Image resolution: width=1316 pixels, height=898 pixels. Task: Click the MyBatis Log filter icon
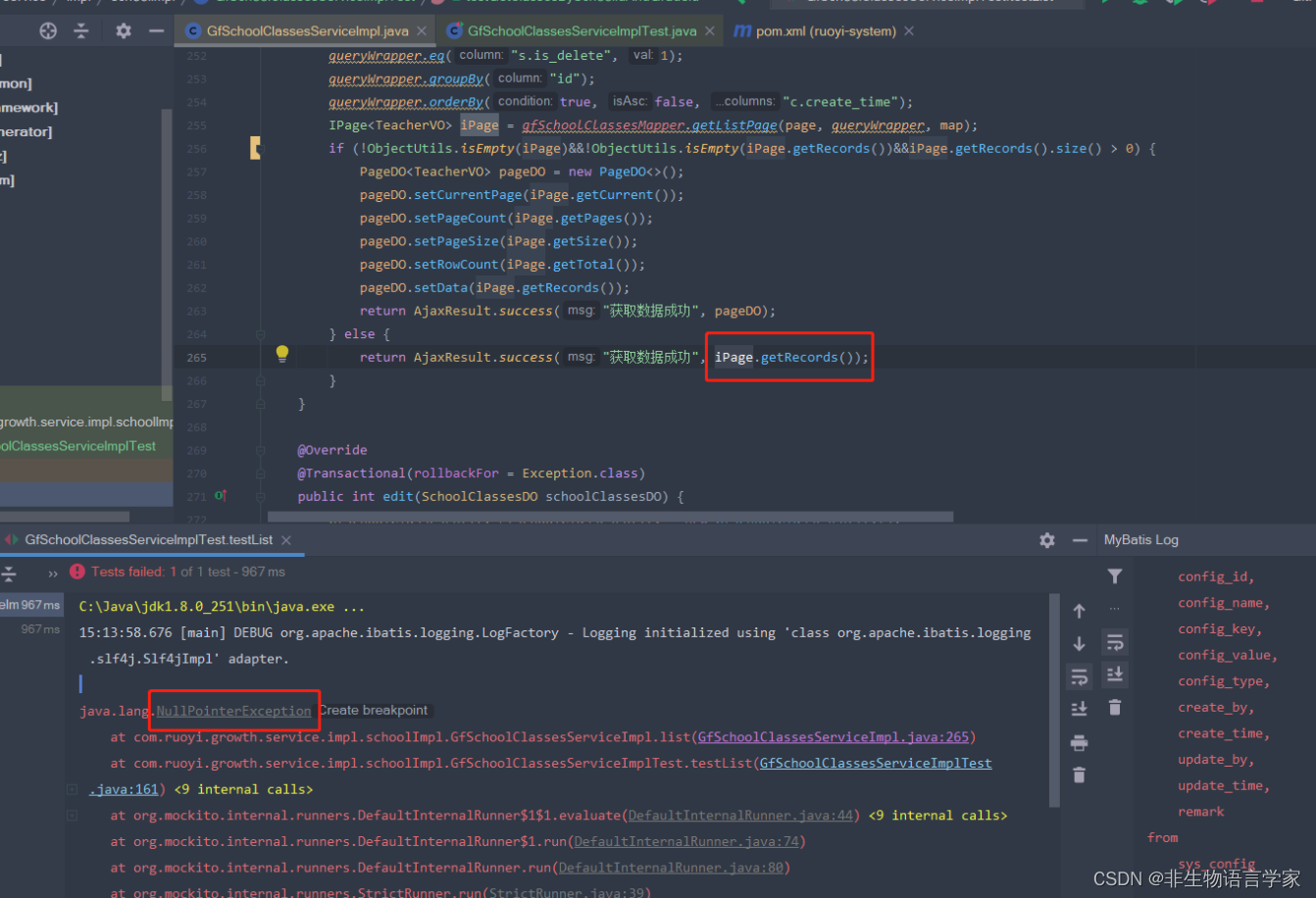pyautogui.click(x=1115, y=575)
